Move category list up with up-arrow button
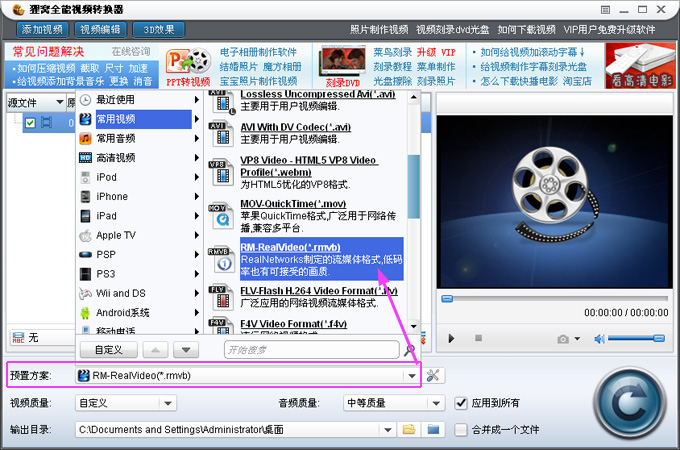680x450 pixels. (155, 349)
